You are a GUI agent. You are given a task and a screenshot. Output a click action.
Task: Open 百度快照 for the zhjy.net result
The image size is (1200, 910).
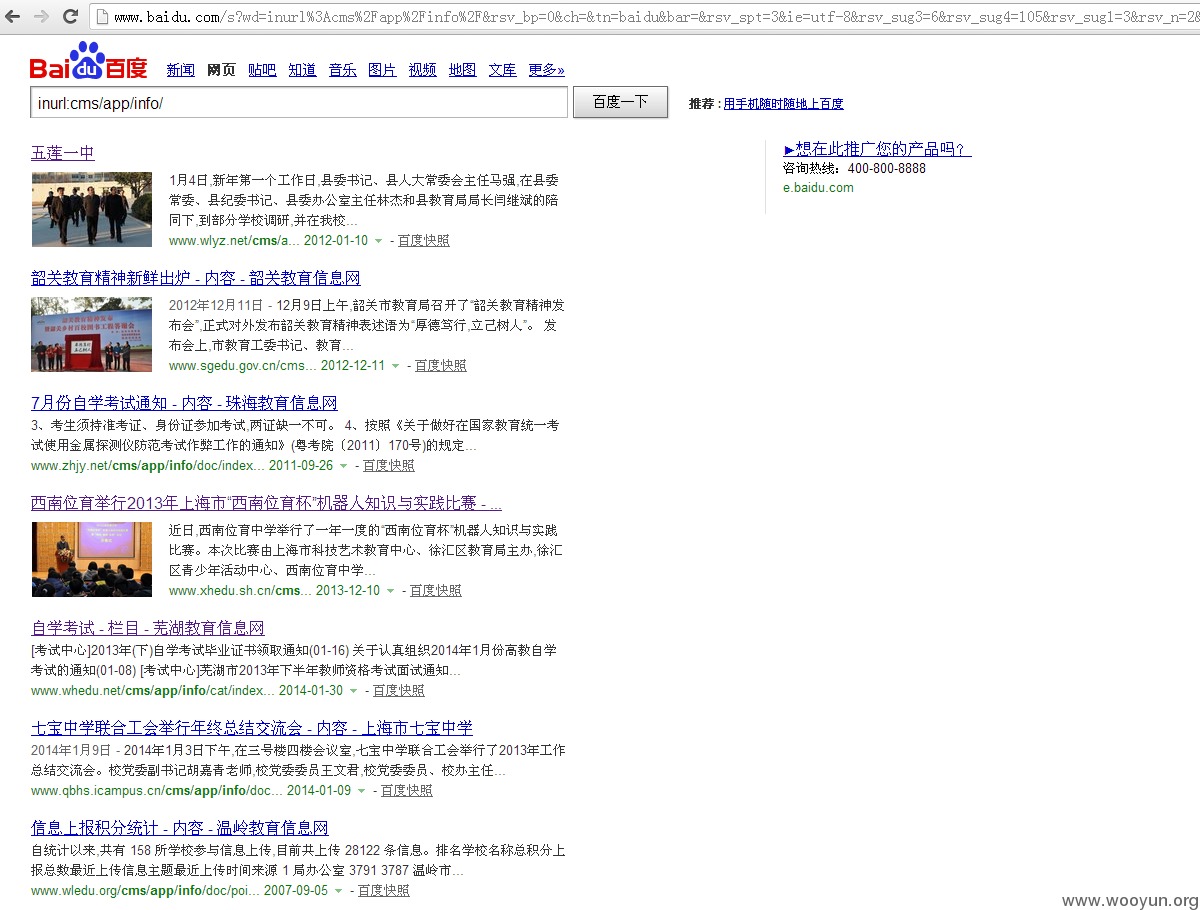tap(389, 466)
